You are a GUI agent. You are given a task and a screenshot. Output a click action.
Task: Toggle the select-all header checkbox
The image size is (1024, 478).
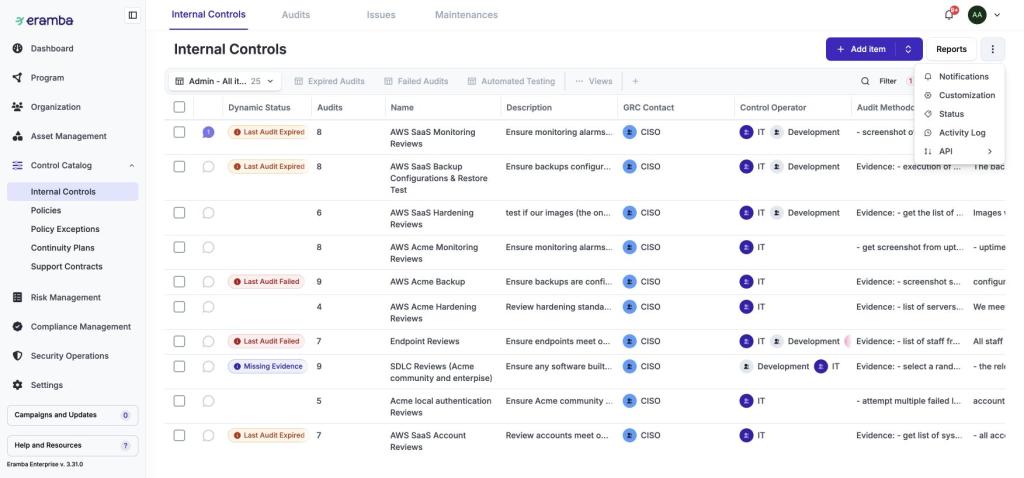[x=179, y=107]
